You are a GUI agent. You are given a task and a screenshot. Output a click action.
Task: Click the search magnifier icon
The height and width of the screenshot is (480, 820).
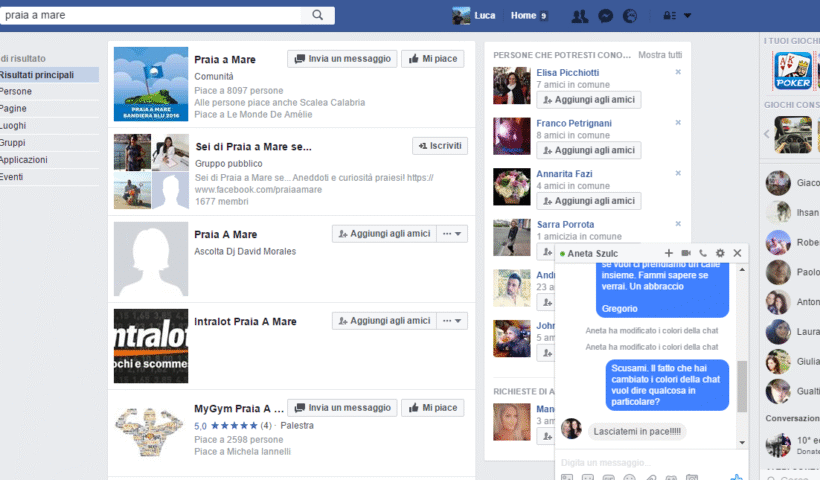[x=318, y=15]
